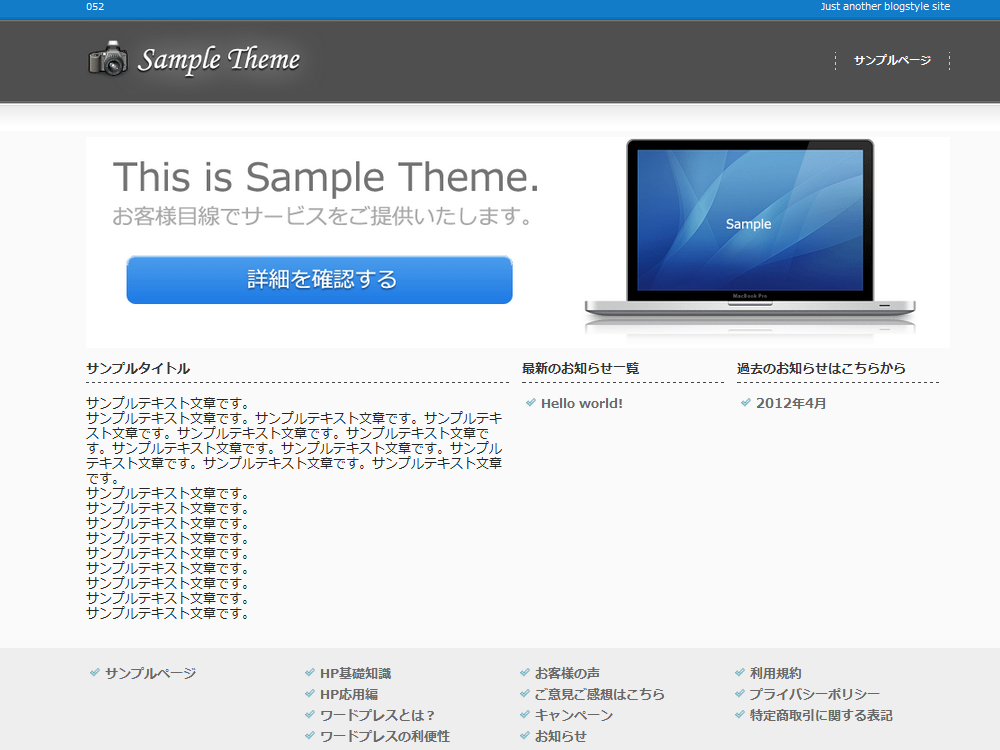Image resolution: width=1000 pixels, height=750 pixels.
Task: Click checkmark icon beside 利用規約
Action: pyautogui.click(x=740, y=672)
